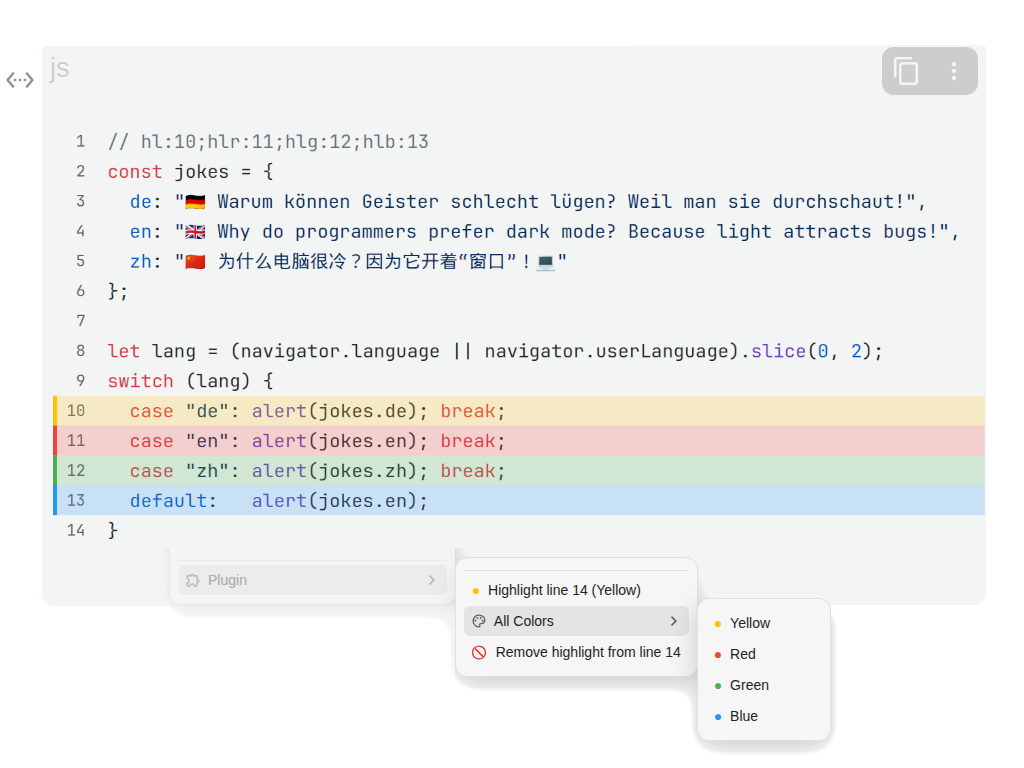Pick Yellow from the color submenu

pos(750,623)
